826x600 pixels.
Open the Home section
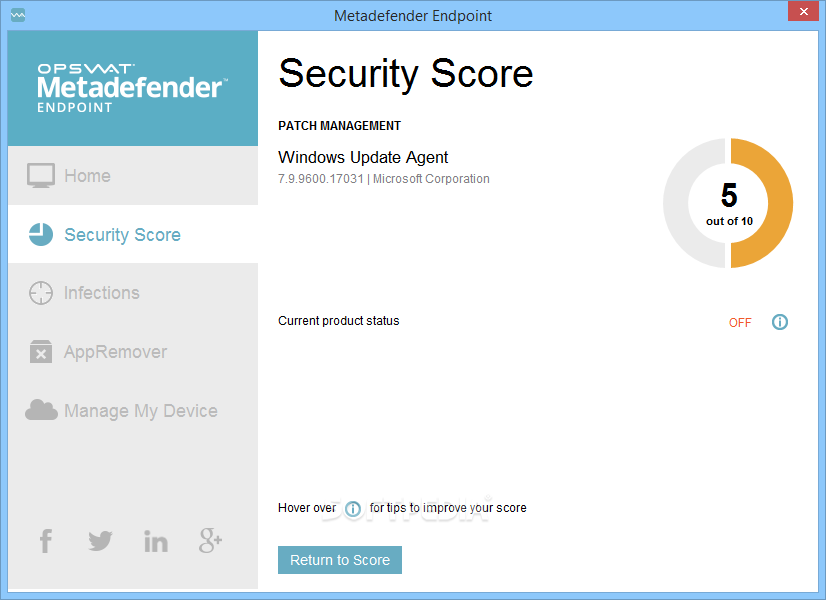pos(133,175)
